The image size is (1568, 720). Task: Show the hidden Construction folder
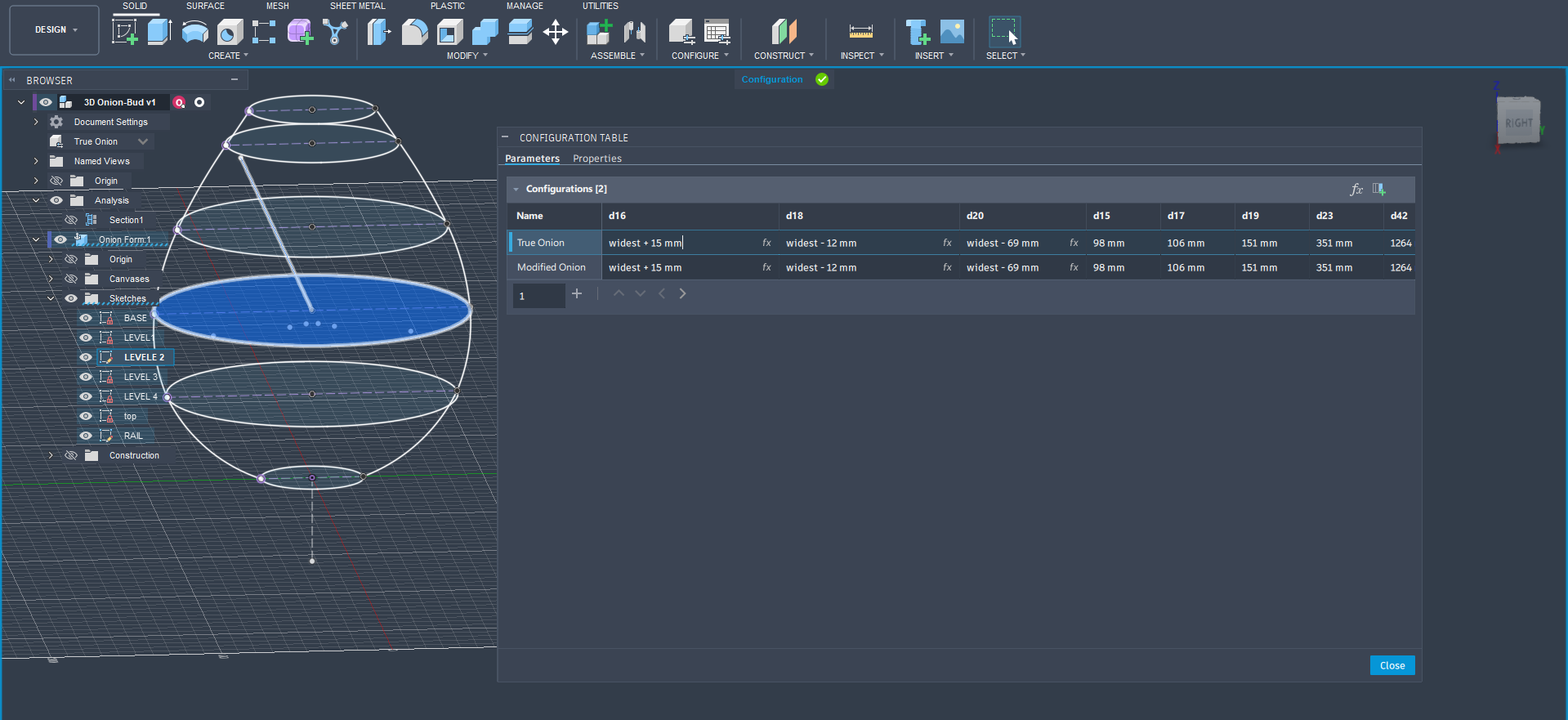coord(71,455)
